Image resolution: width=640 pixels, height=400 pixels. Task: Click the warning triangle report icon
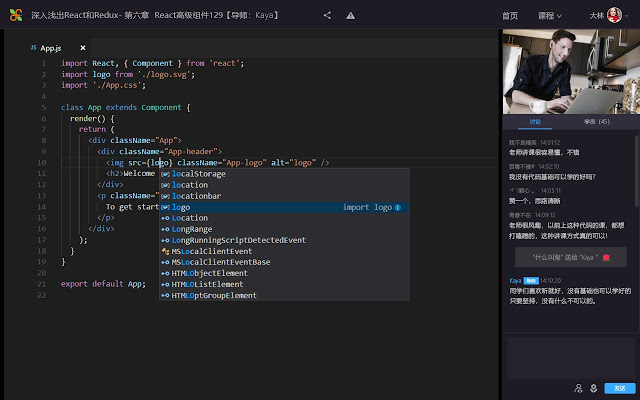[350, 16]
